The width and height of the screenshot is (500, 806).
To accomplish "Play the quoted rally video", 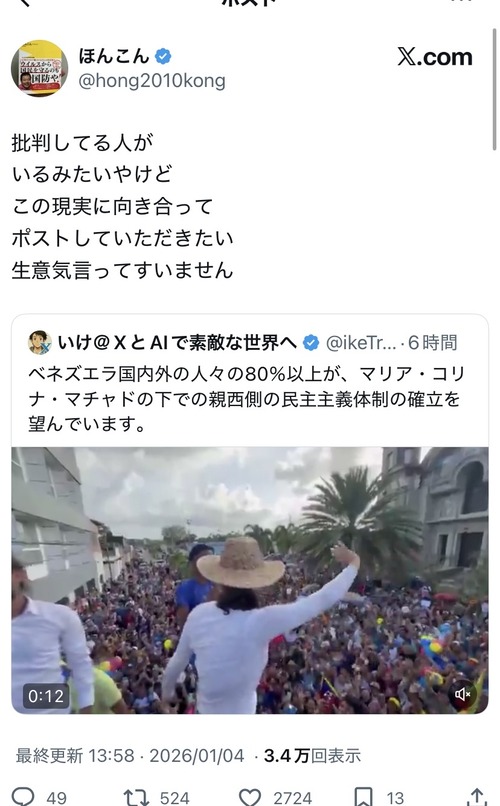I will point(250,580).
